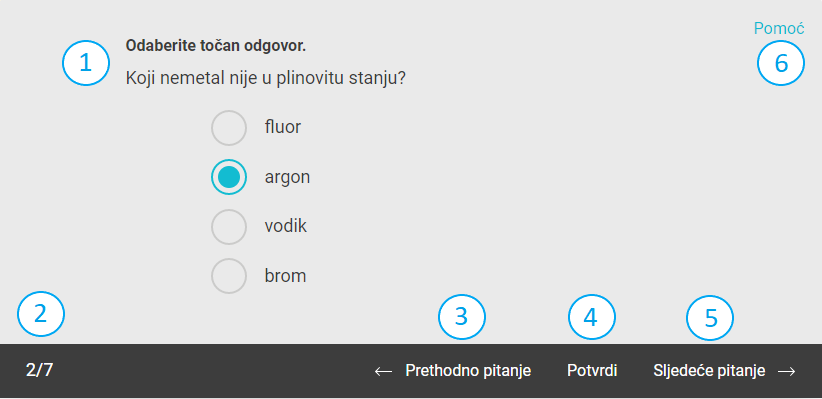The height and width of the screenshot is (399, 822).
Task: Select the fluor radio button
Action: pos(229,127)
